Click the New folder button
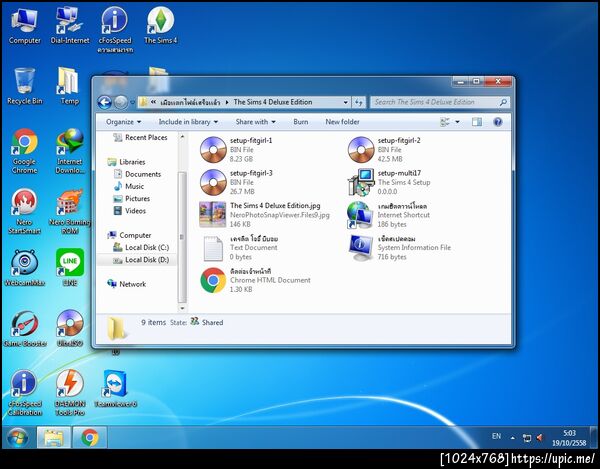600x469 pixels. point(342,122)
